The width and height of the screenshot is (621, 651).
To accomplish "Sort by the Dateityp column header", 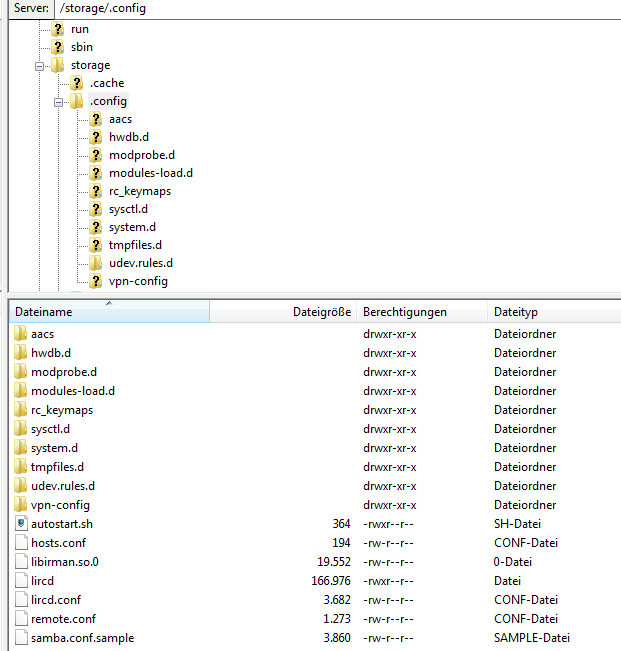I will tap(554, 311).
